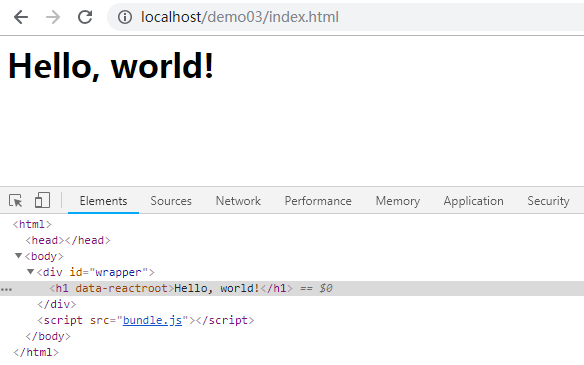Click the Hello, world! heading on page

point(111,66)
